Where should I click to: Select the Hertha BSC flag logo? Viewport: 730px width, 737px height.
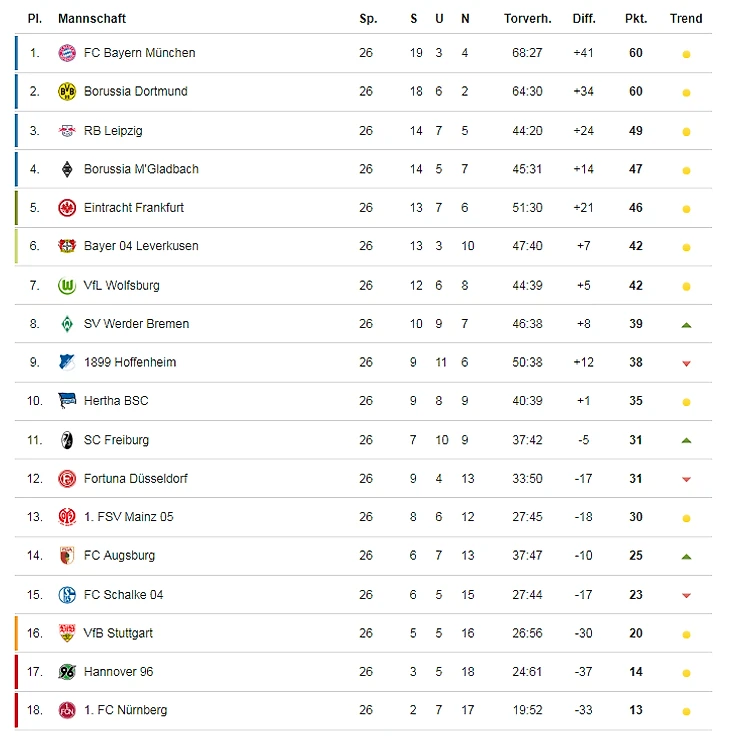[67, 401]
